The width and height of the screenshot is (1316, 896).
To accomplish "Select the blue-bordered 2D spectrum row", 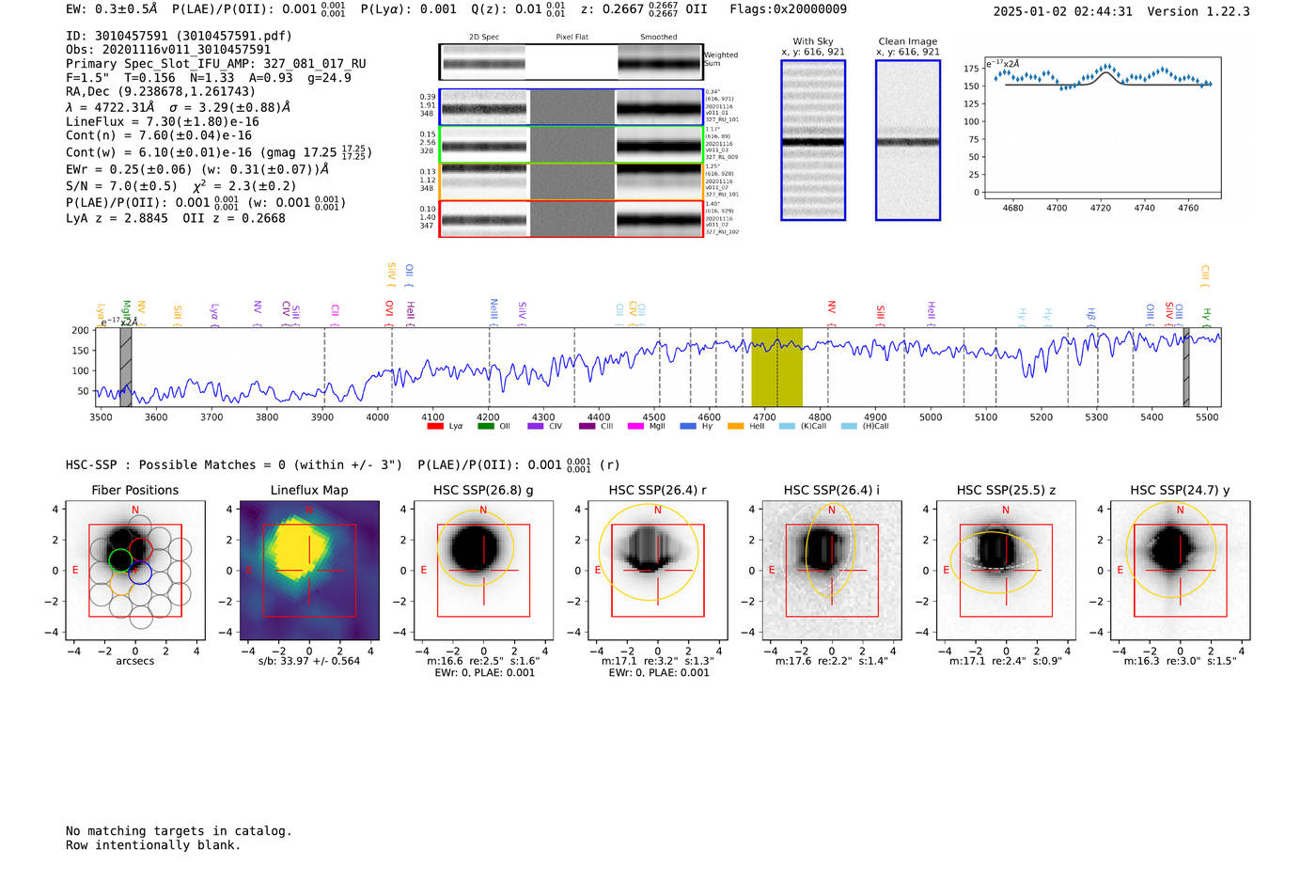I will 572,107.
